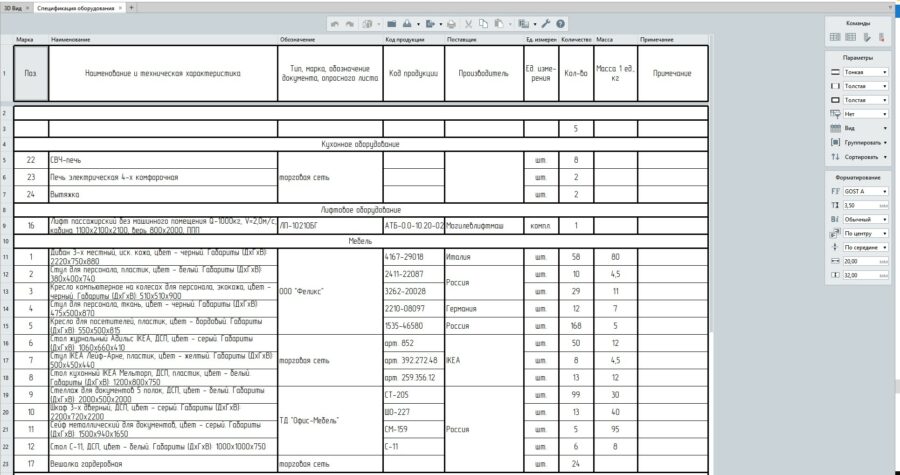The height and width of the screenshot is (475, 900).
Task: Add a new tab with plus button
Action: [x=131, y=8]
